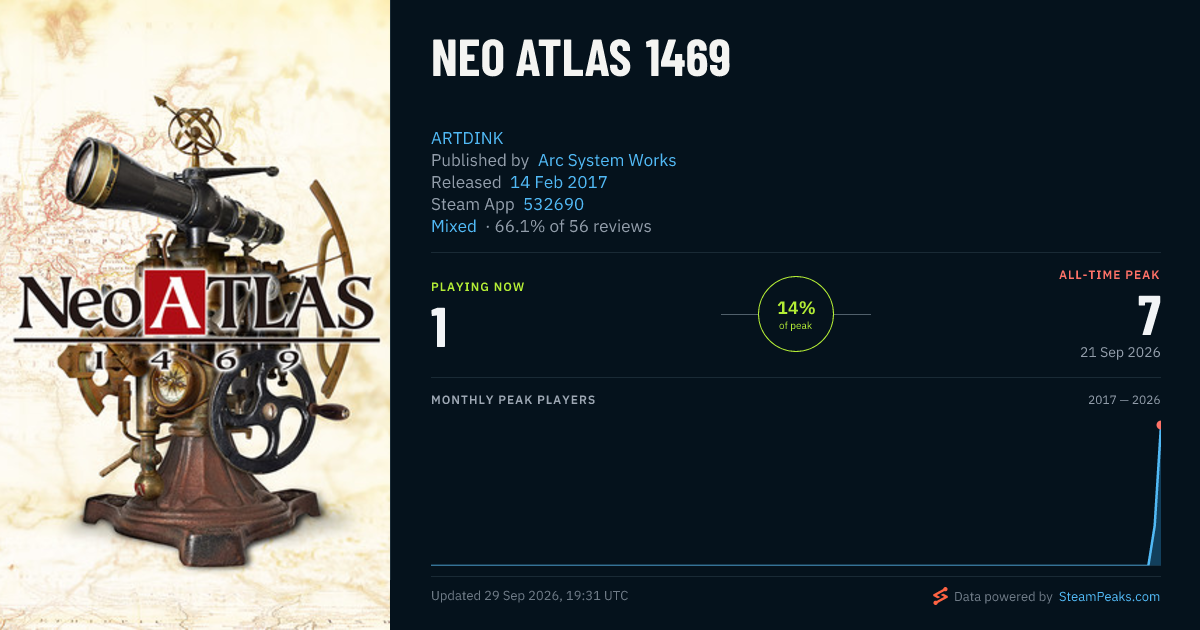Click the Playing Now count 1
The width and height of the screenshot is (1200, 630).
[439, 328]
